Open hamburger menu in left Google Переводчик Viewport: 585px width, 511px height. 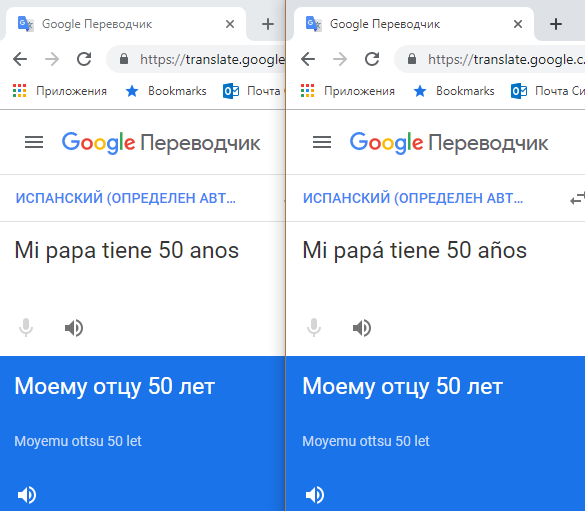pos(34,142)
